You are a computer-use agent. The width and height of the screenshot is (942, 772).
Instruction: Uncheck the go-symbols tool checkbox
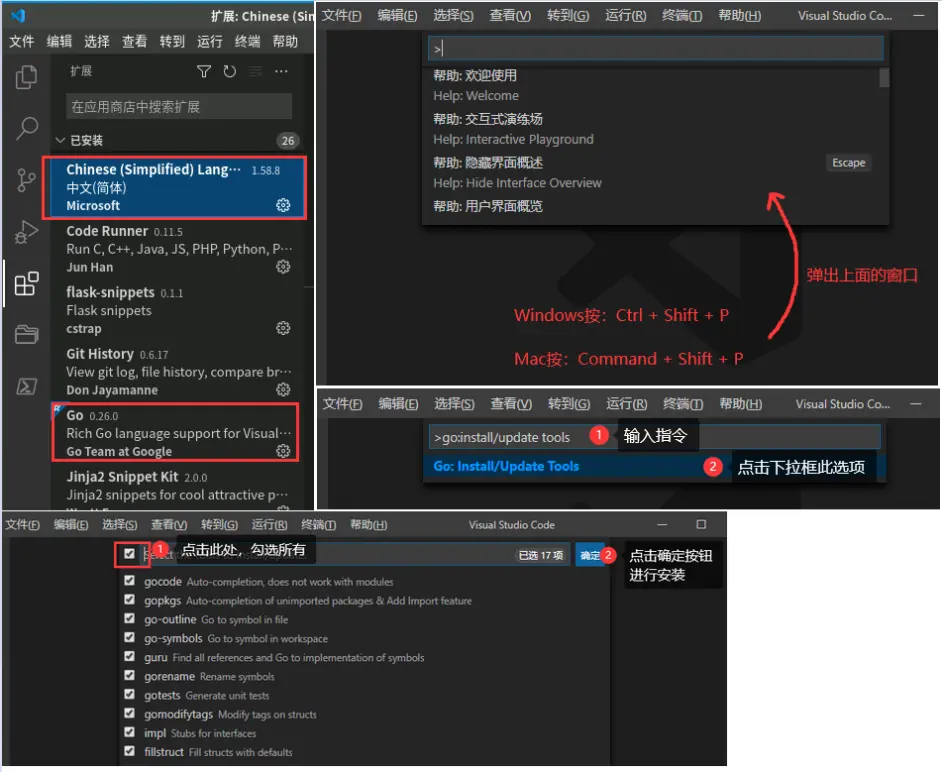[129, 637]
